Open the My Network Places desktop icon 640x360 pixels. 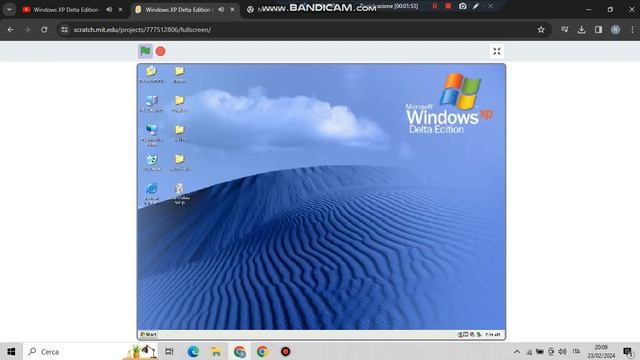click(151, 135)
